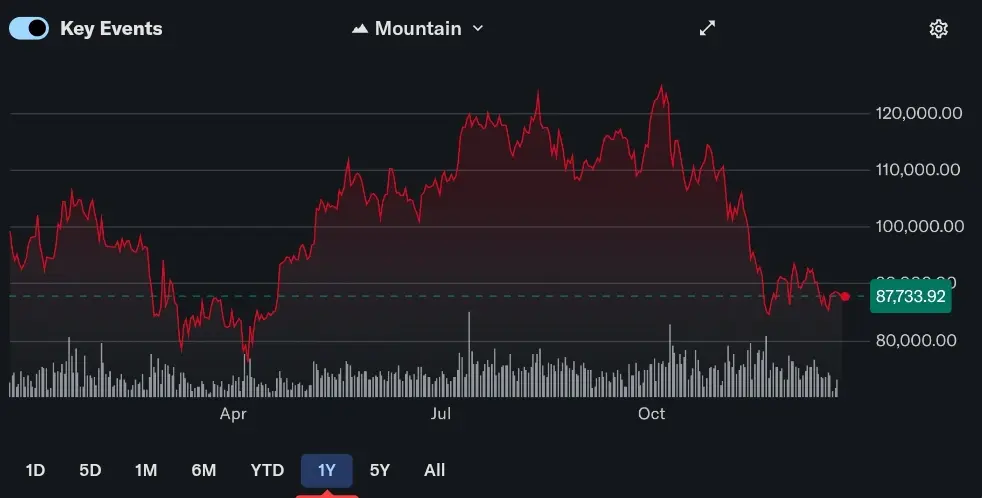Click the Jul label on time axis
Screen dimensions: 982x498
(x=440, y=413)
